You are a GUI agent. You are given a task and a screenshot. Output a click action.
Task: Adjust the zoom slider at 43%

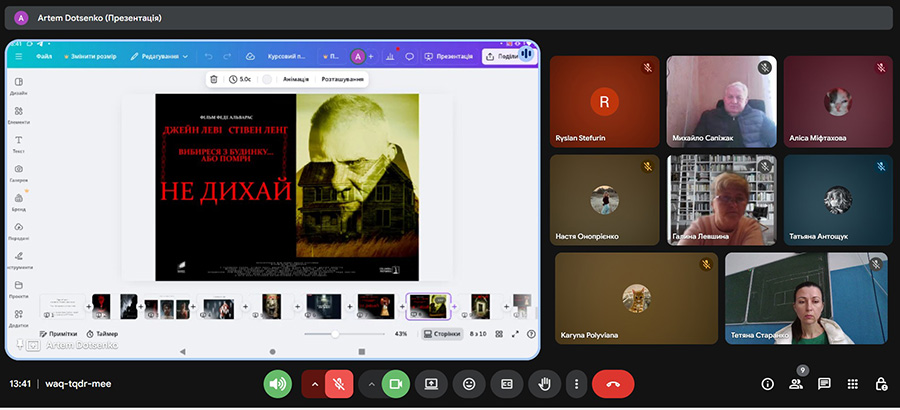[335, 334]
